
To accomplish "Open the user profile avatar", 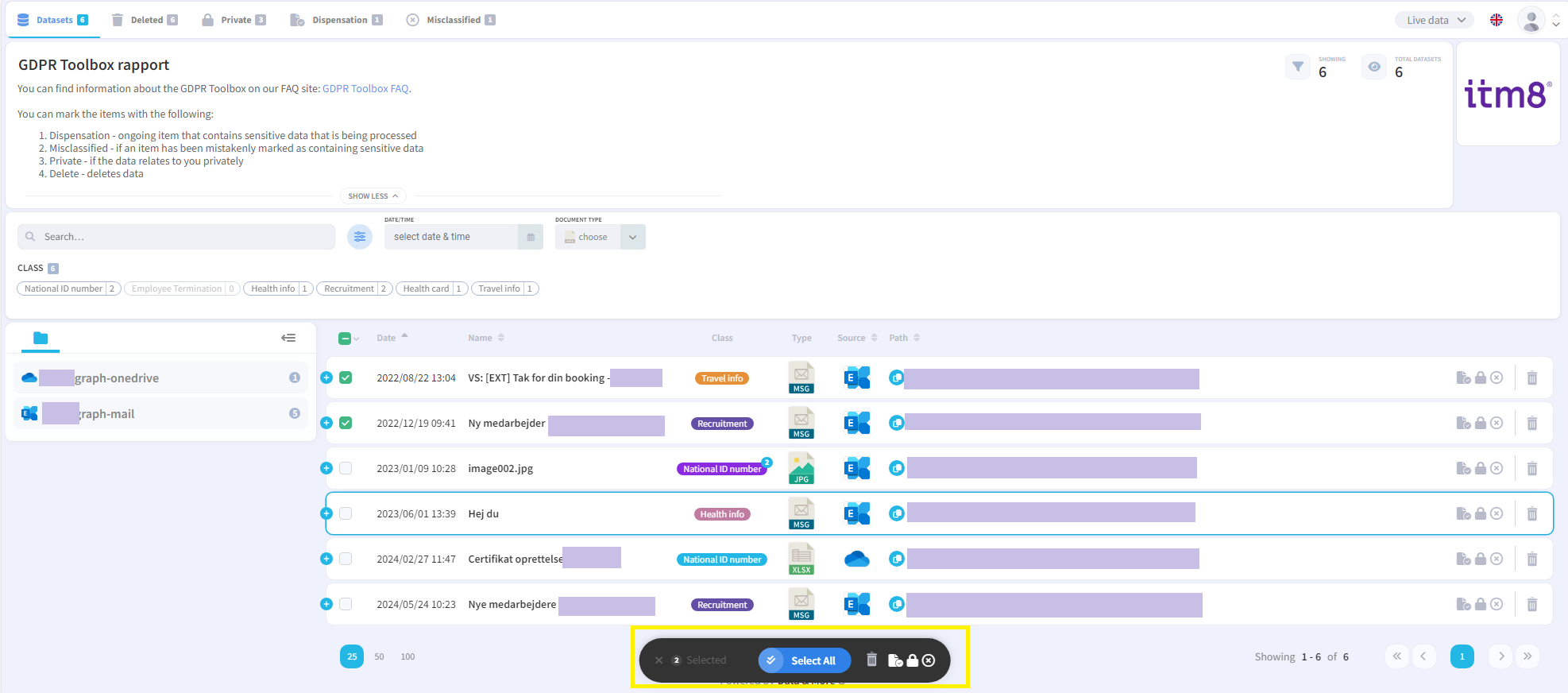I will point(1531,21).
